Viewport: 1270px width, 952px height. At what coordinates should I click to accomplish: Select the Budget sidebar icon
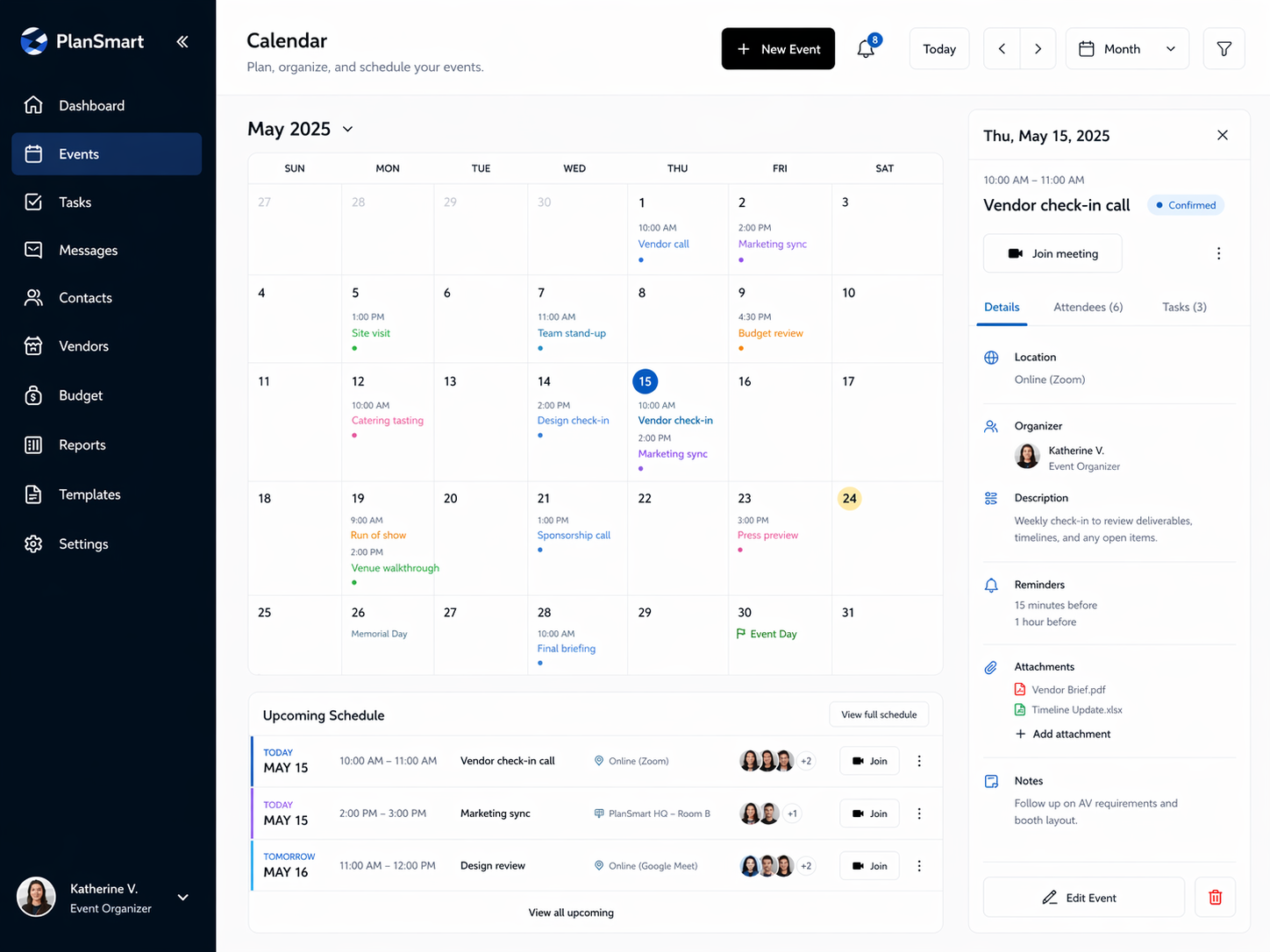click(x=32, y=395)
